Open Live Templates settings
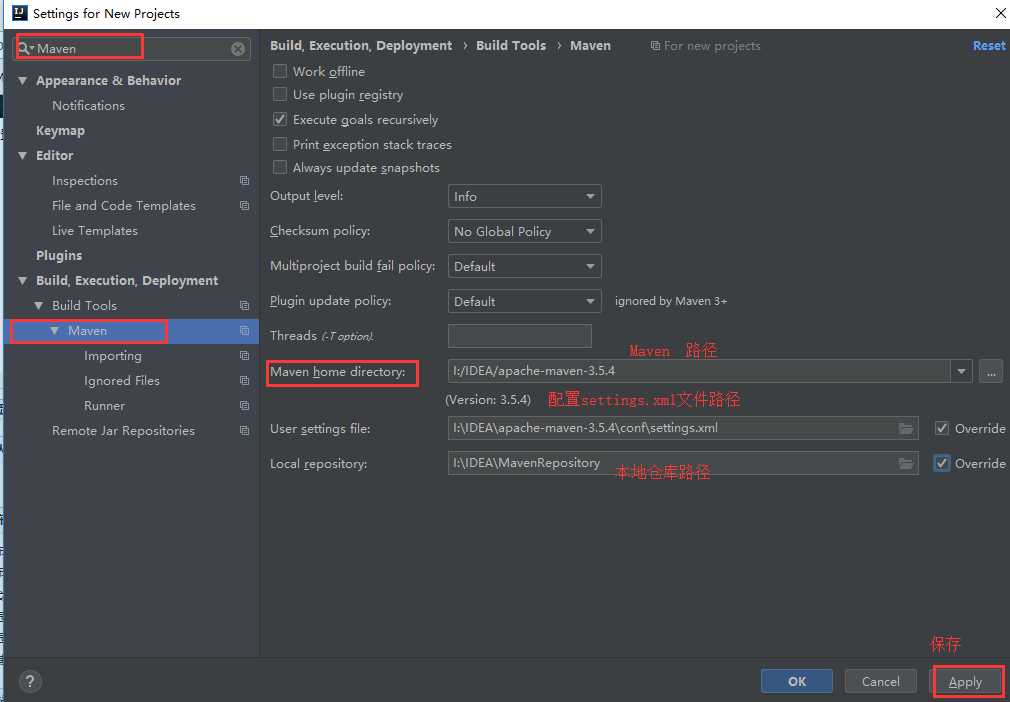The image size is (1010, 702). pyautogui.click(x=95, y=231)
